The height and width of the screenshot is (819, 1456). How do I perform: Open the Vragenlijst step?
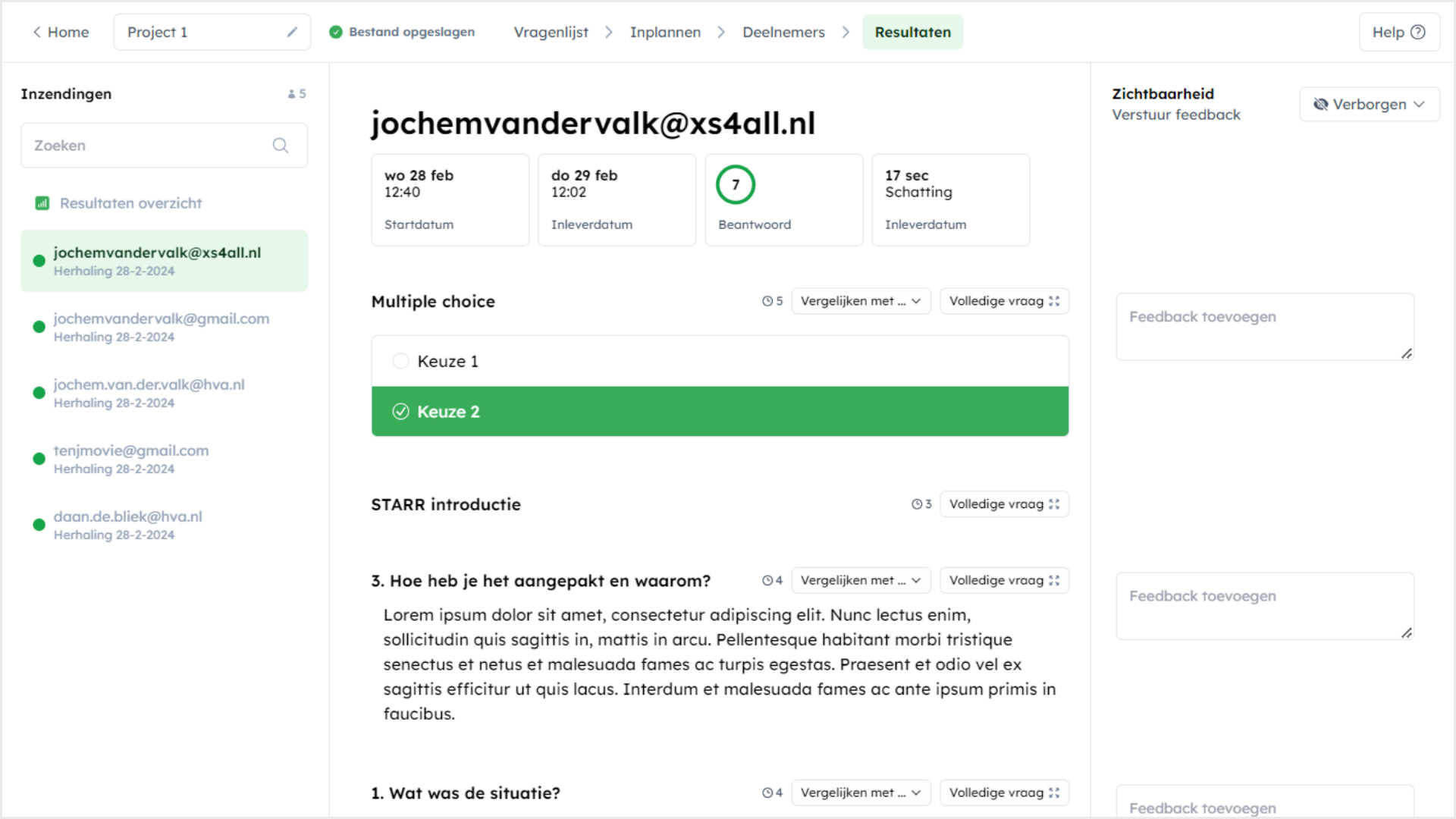[x=551, y=32]
